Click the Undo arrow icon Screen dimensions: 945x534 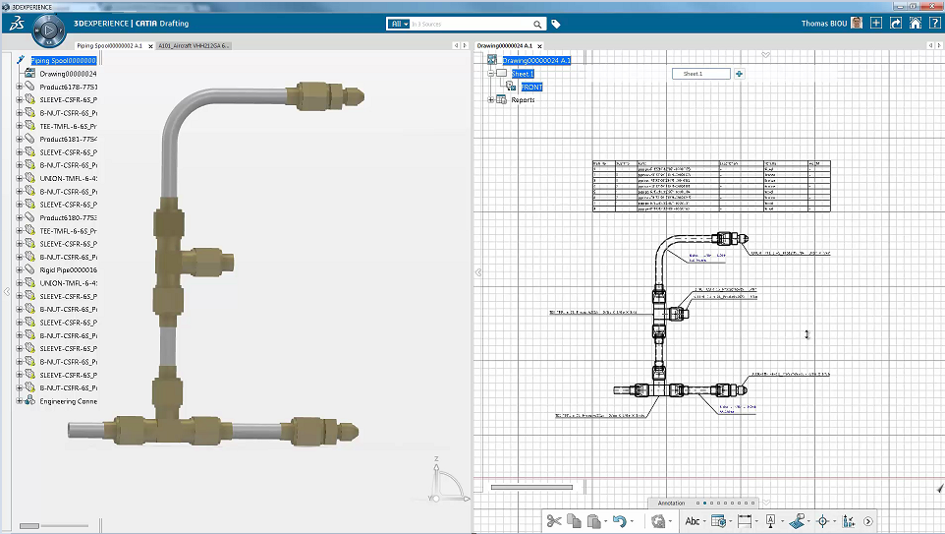pos(619,521)
